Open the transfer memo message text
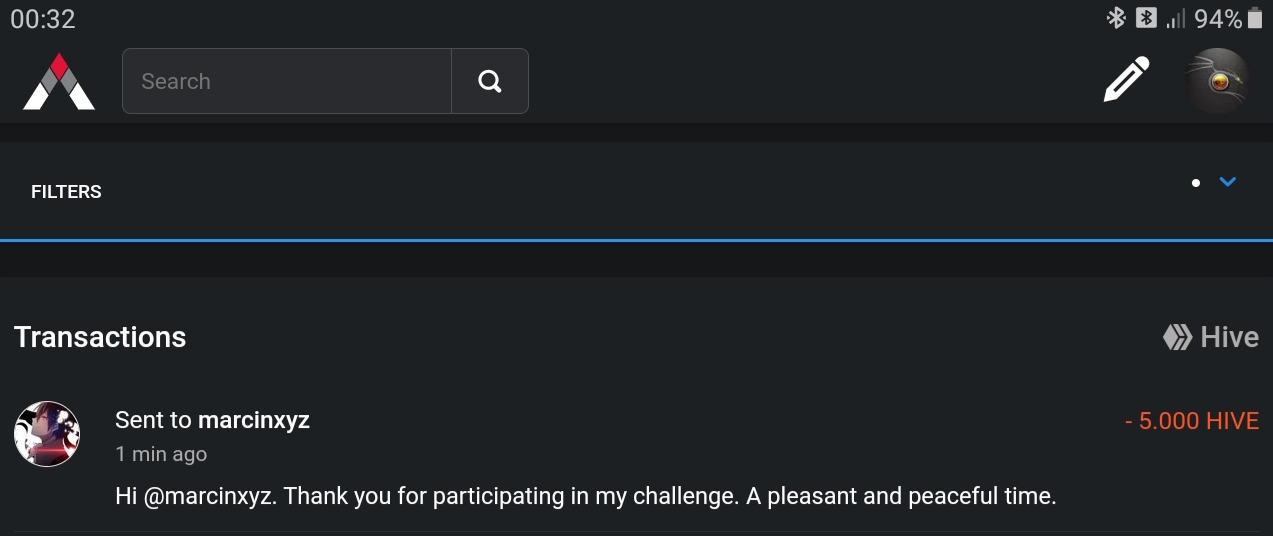The width and height of the screenshot is (1273, 536). (586, 496)
